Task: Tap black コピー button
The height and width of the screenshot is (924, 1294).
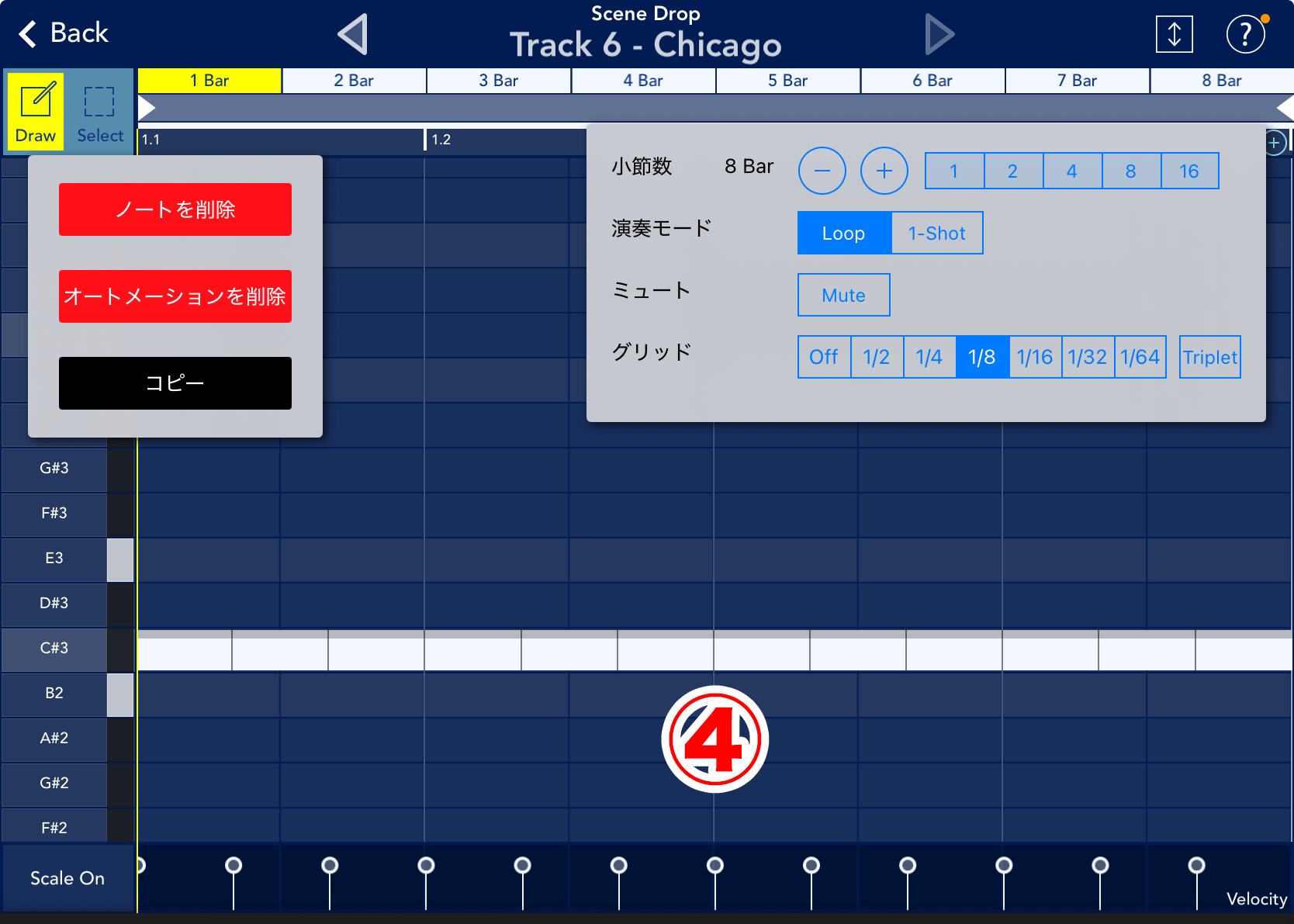Action: click(x=175, y=383)
